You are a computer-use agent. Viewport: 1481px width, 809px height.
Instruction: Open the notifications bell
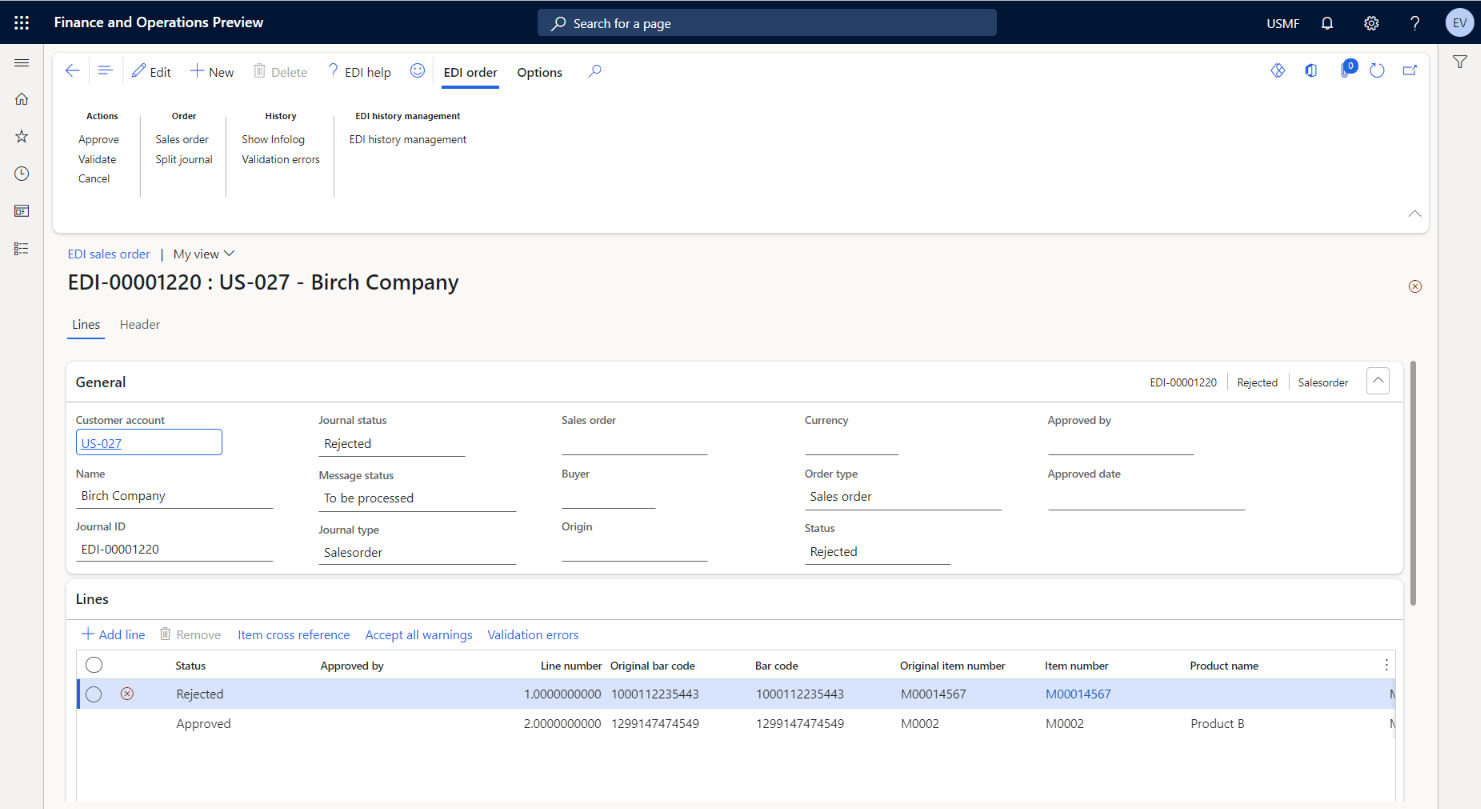(x=1327, y=22)
